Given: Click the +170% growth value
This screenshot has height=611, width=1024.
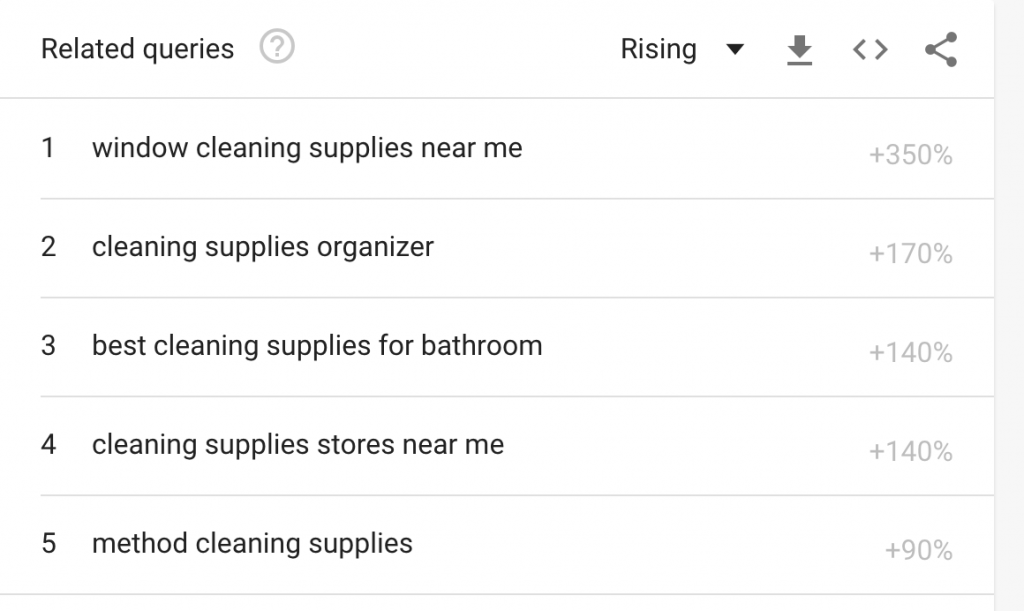Looking at the screenshot, I should [x=910, y=253].
